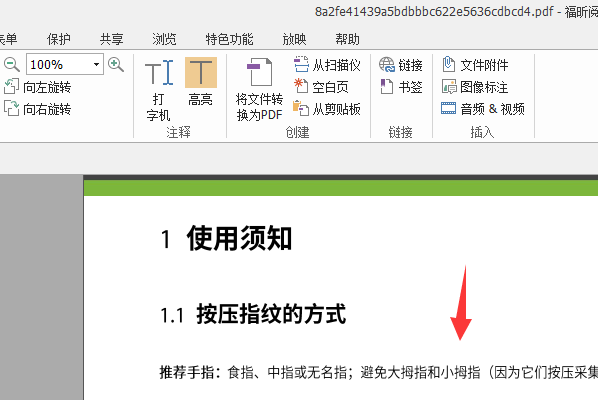Rotate the page left (向左旋转)

37,87
